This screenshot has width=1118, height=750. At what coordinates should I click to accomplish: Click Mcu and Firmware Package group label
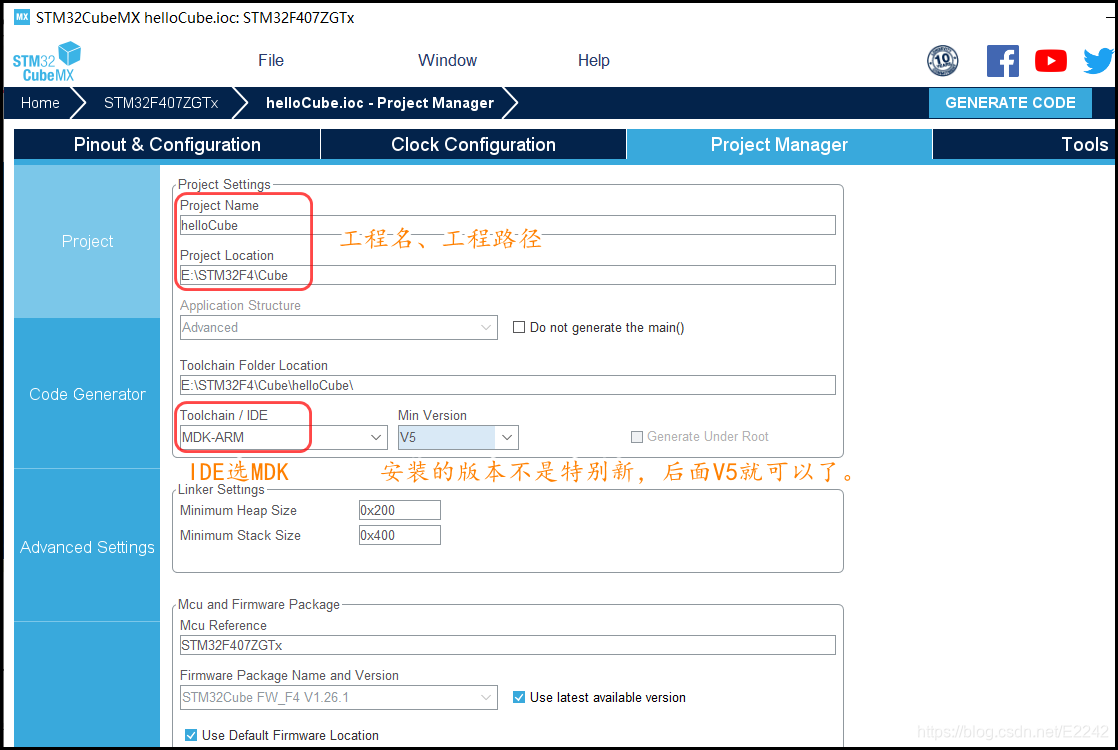(259, 605)
